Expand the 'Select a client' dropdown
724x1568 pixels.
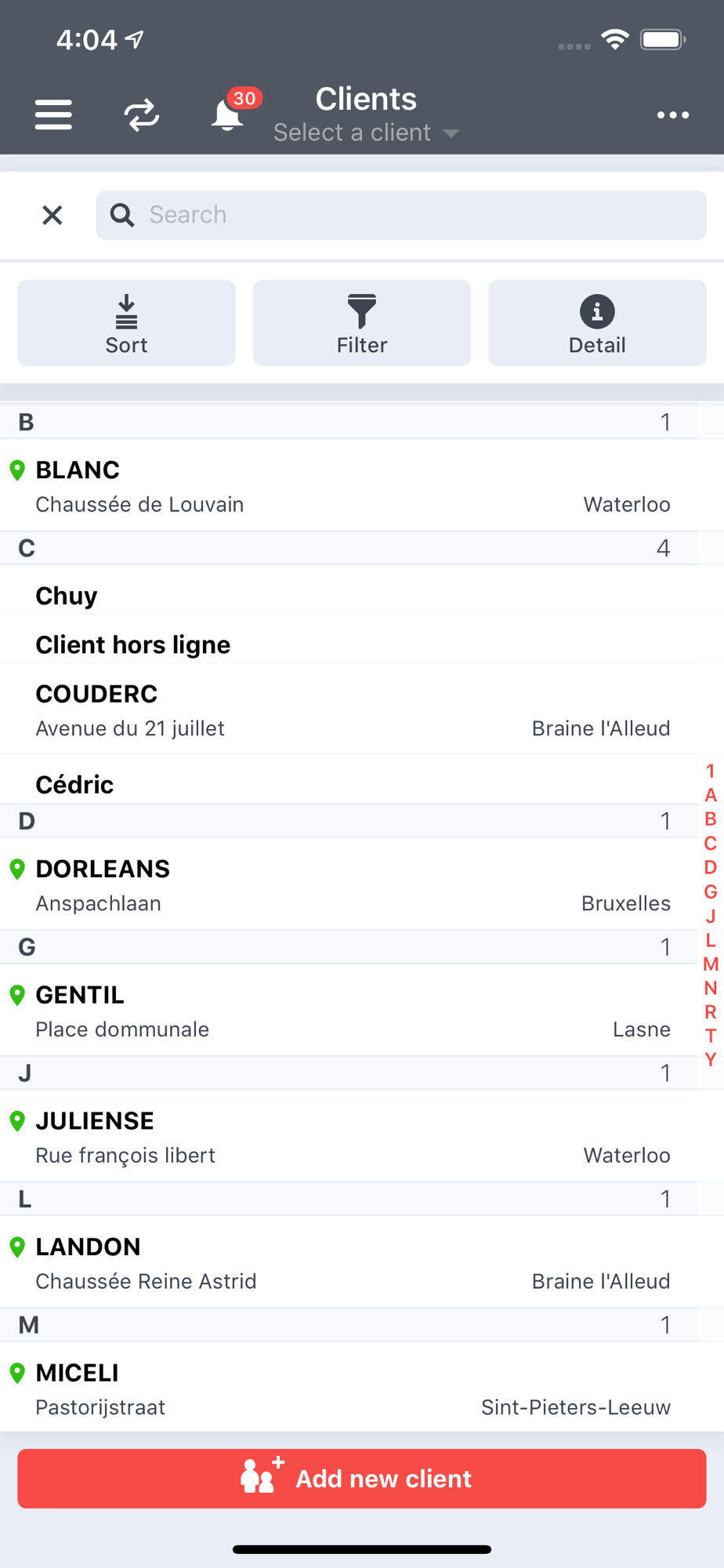366,132
